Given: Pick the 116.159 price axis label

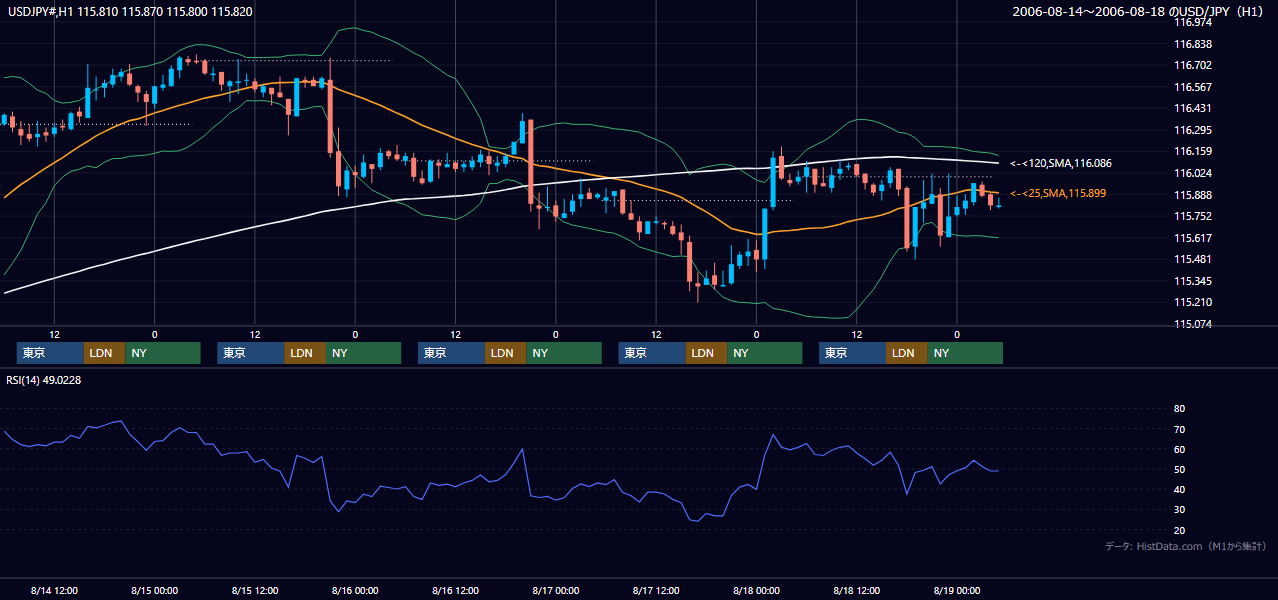Looking at the screenshot, I should [1193, 151].
